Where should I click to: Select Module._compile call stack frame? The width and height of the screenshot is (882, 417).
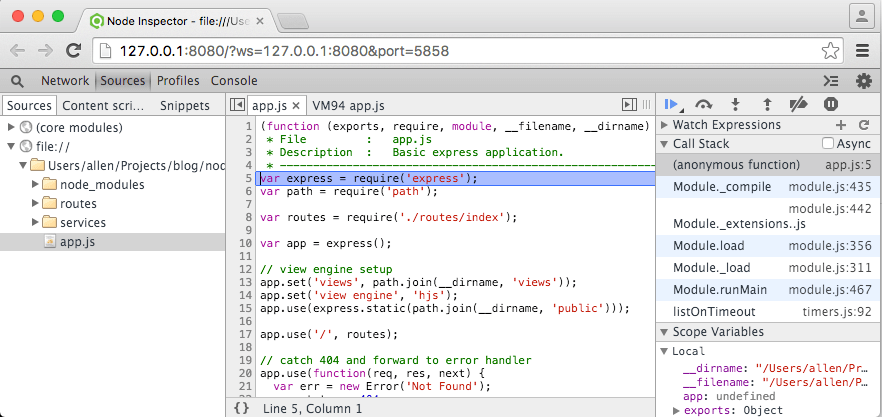click(x=715, y=187)
